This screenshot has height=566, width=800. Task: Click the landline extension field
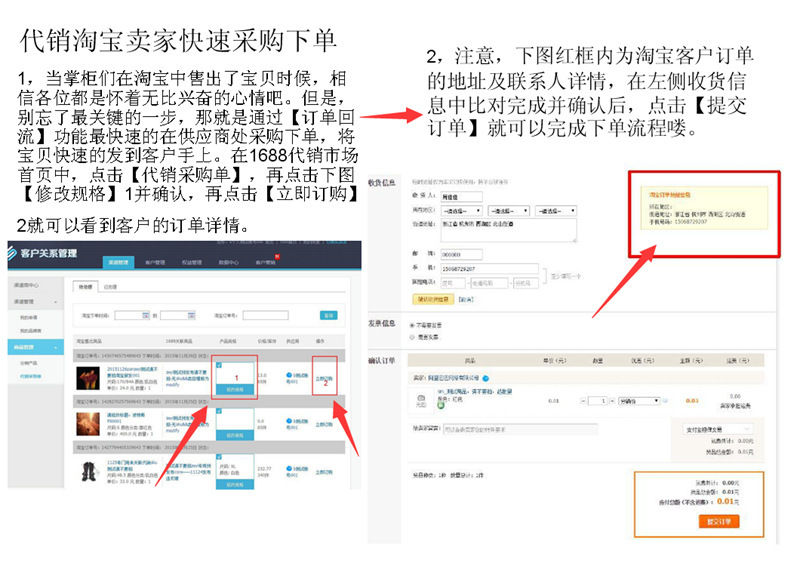526,283
